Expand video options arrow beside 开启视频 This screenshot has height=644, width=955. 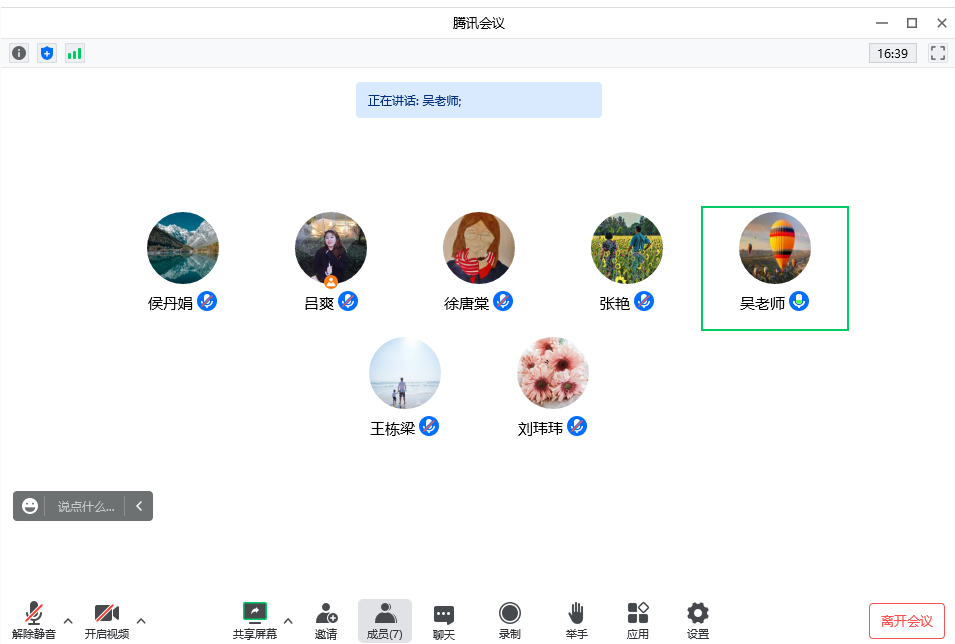pyautogui.click(x=141, y=620)
